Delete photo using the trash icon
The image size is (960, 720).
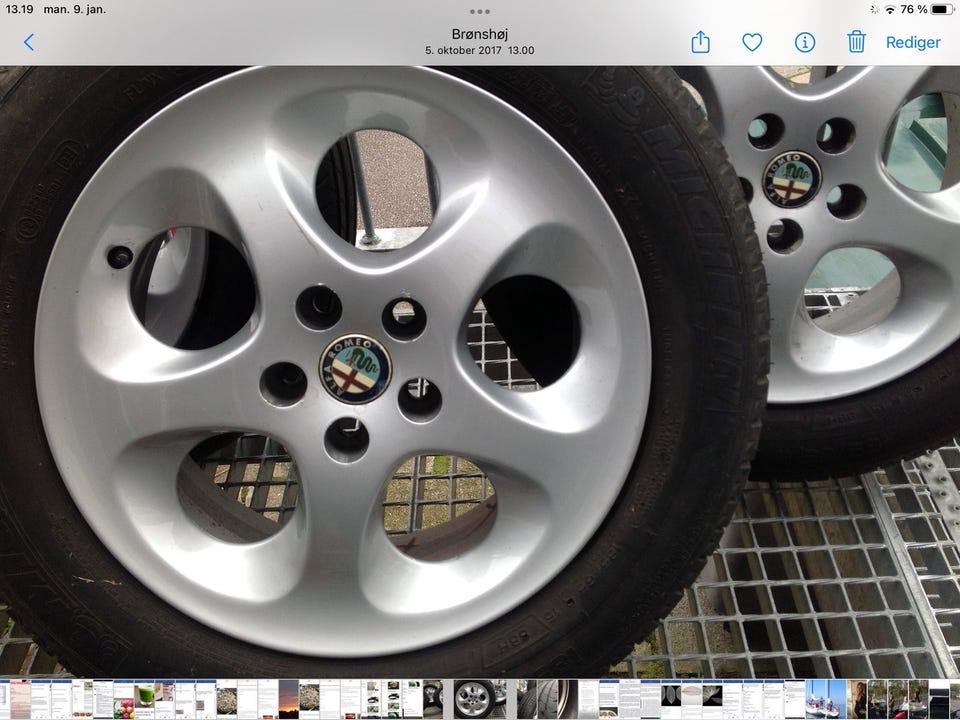tap(856, 42)
